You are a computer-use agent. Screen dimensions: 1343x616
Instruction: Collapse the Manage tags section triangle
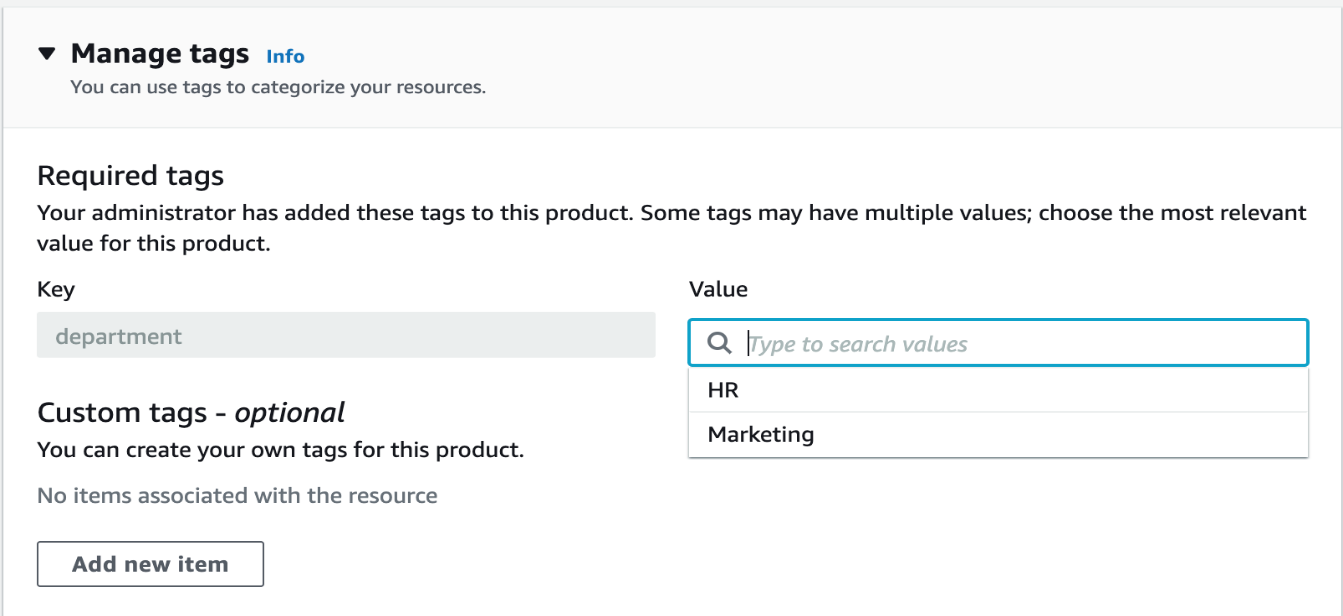pyautogui.click(x=47, y=54)
